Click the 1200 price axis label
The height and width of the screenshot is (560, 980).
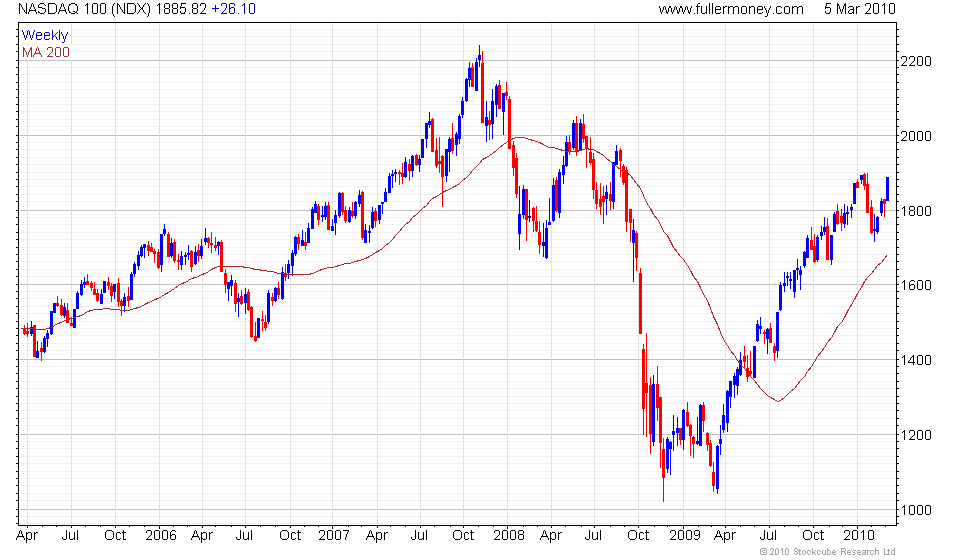tap(916, 436)
